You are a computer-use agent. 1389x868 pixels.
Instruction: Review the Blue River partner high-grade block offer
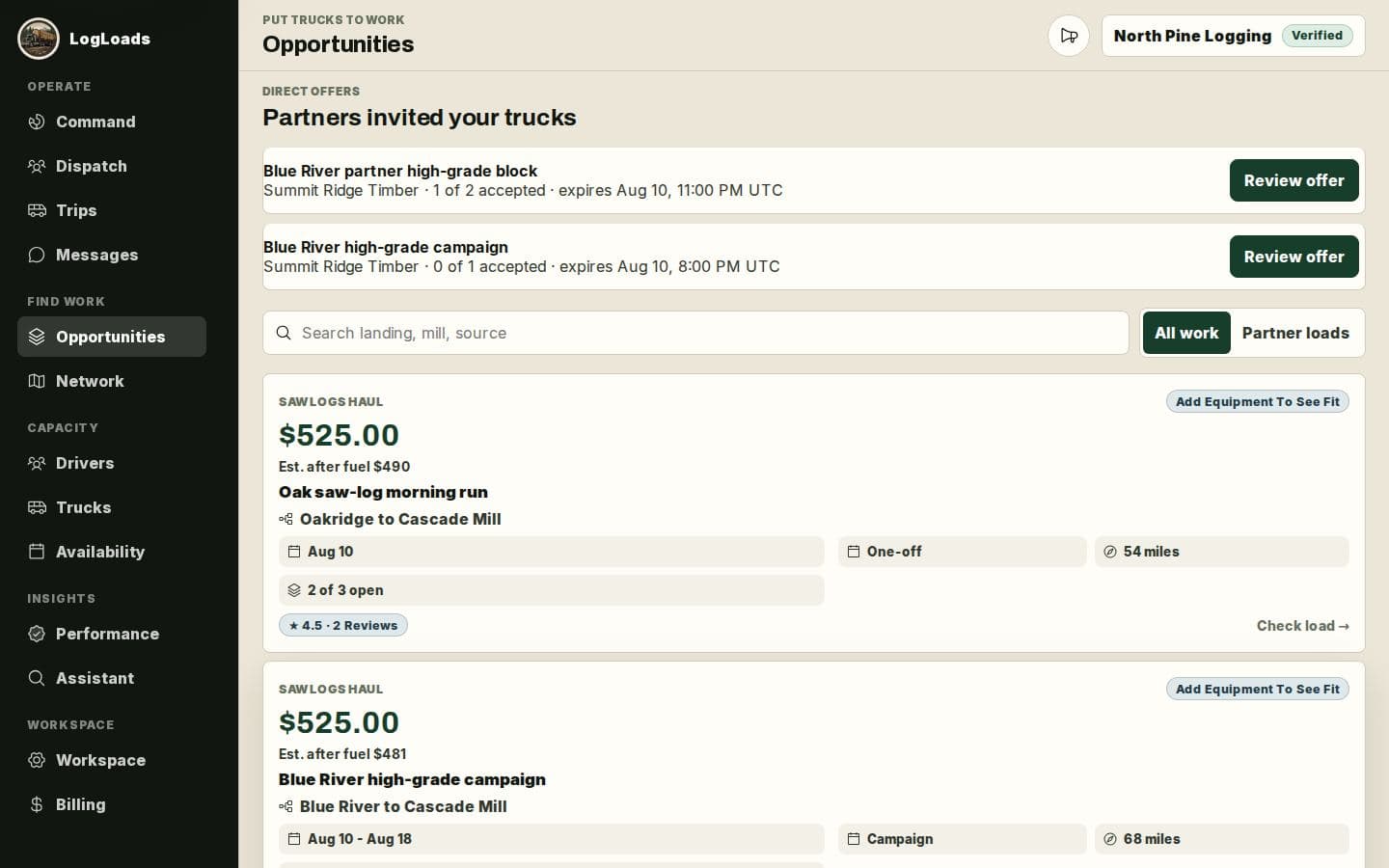coord(1294,180)
